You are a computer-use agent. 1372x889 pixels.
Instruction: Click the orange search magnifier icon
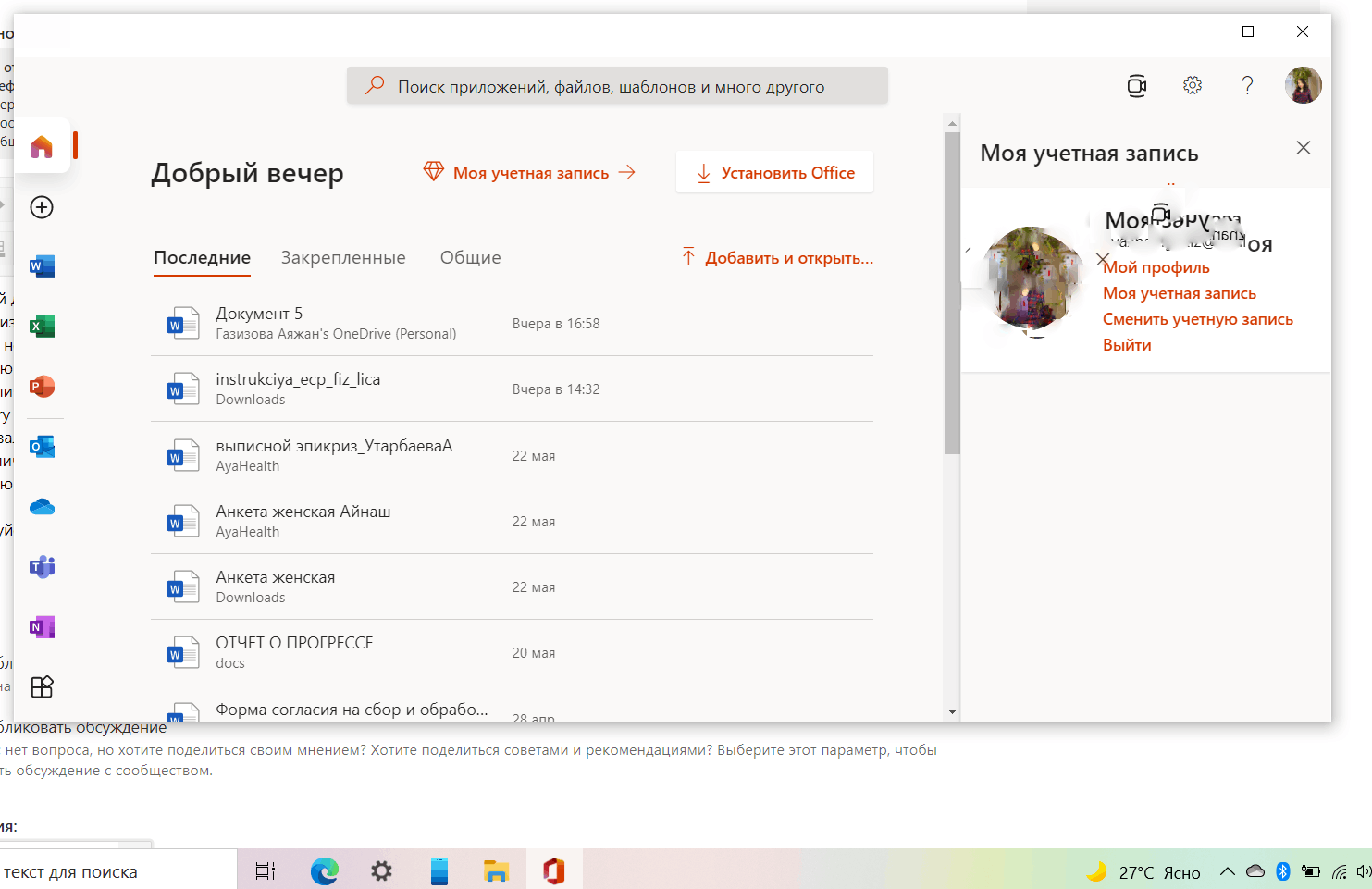click(x=375, y=85)
